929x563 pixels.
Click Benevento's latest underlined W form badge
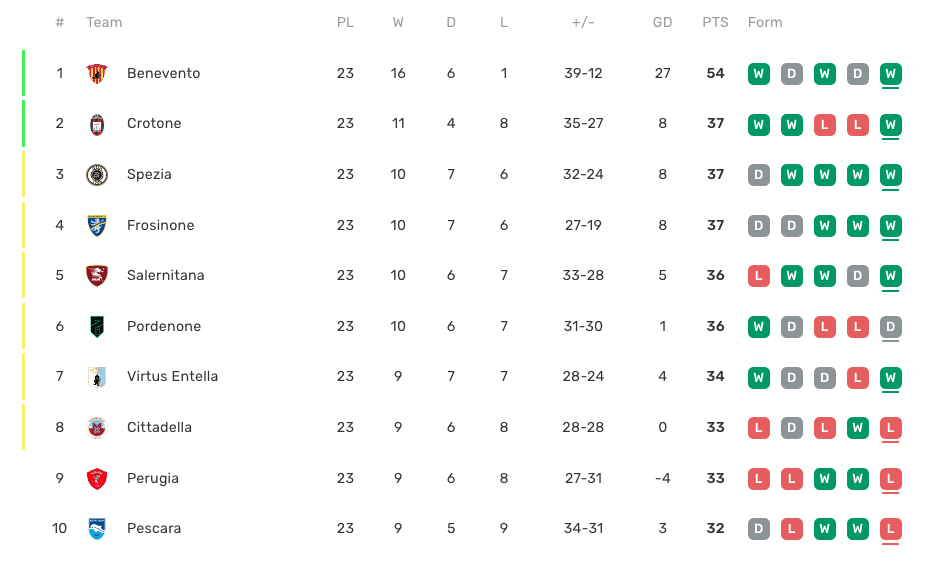click(890, 74)
